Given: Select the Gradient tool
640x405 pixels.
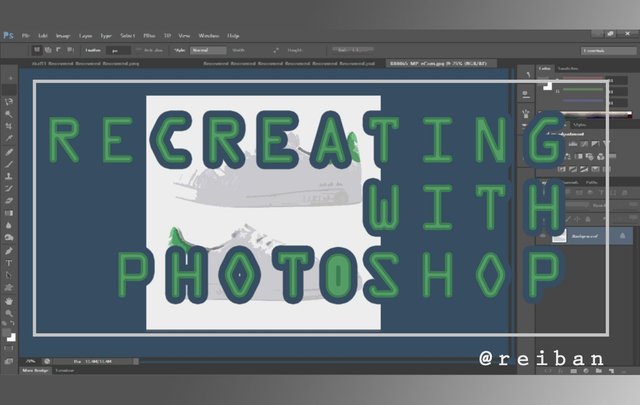Looking at the screenshot, I should (9, 213).
